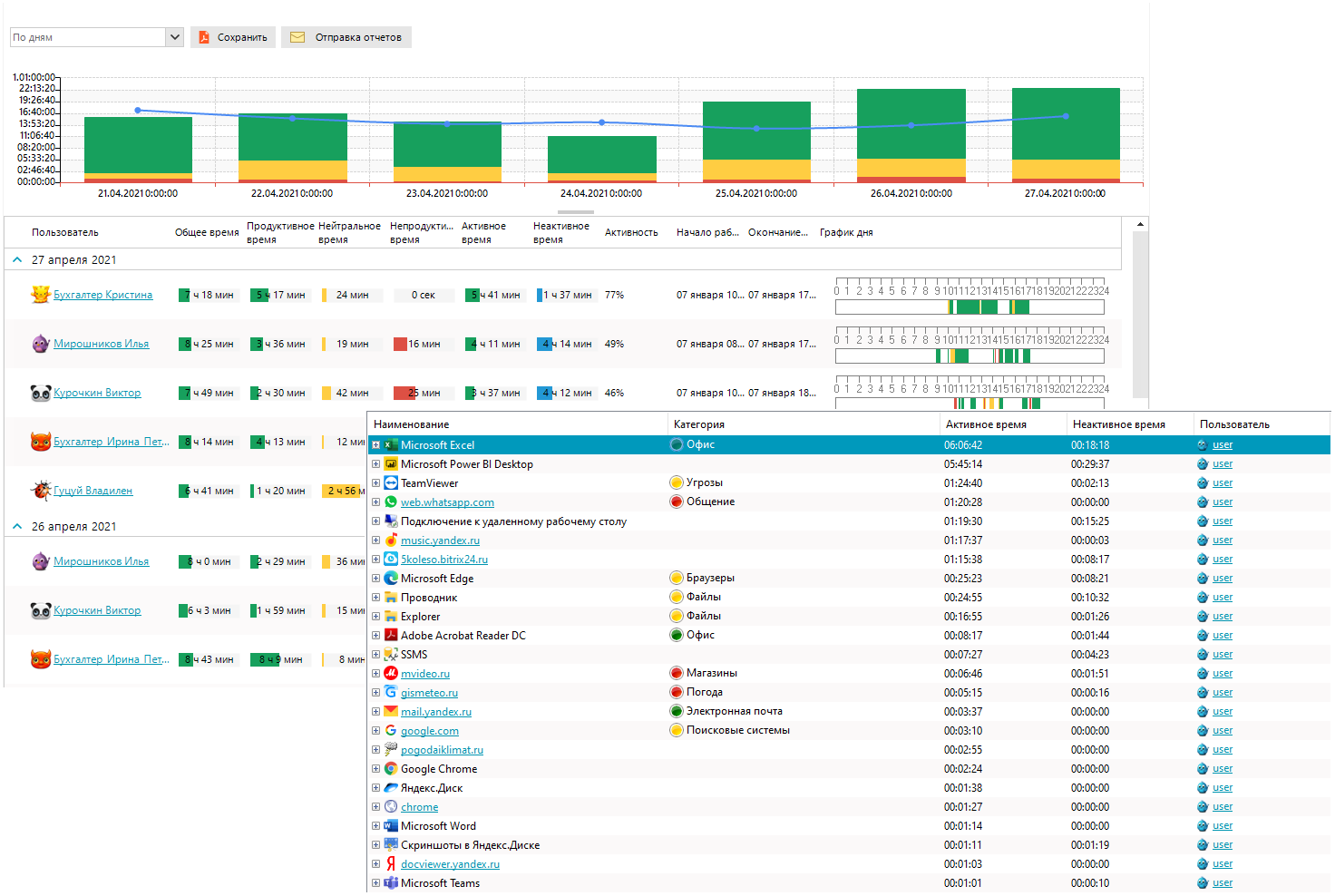Click the Категория column header
The height and width of the screenshot is (896, 1335).
698,424
